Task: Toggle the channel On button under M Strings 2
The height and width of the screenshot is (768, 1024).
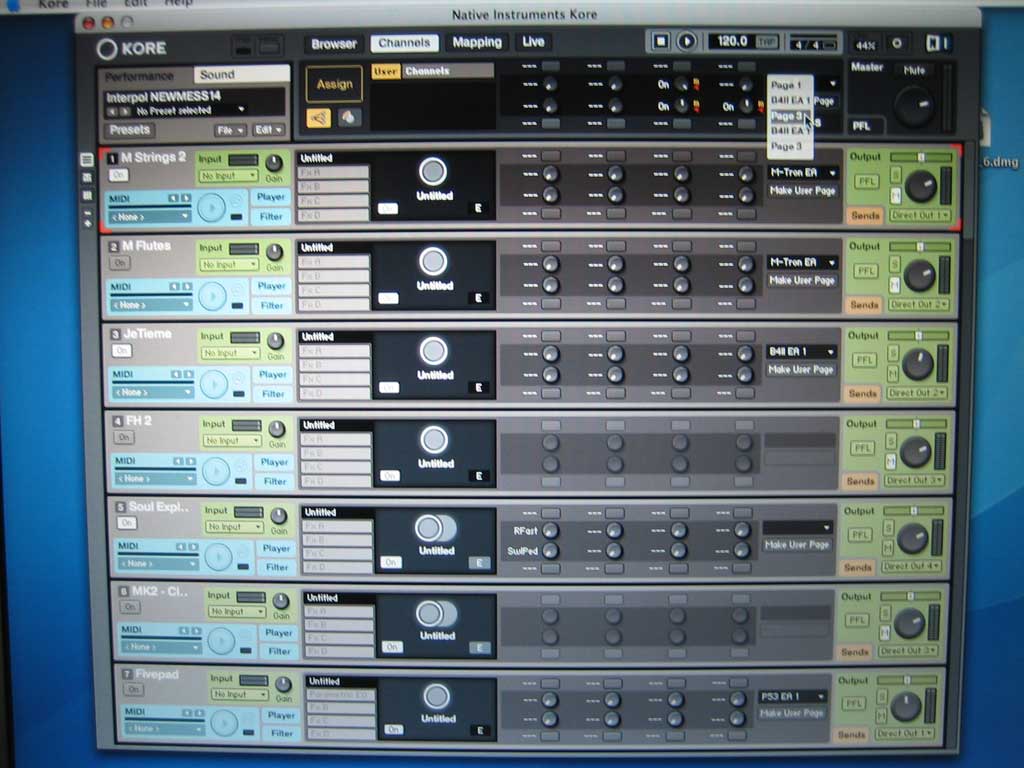Action: (118, 175)
